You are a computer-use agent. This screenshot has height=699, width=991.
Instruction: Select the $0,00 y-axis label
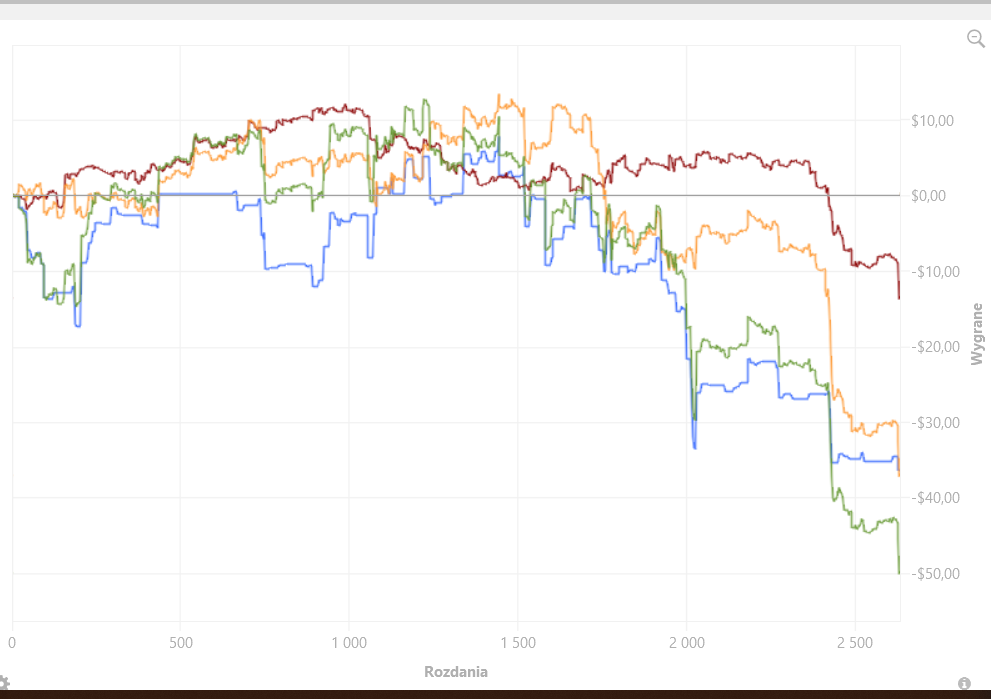click(x=928, y=196)
